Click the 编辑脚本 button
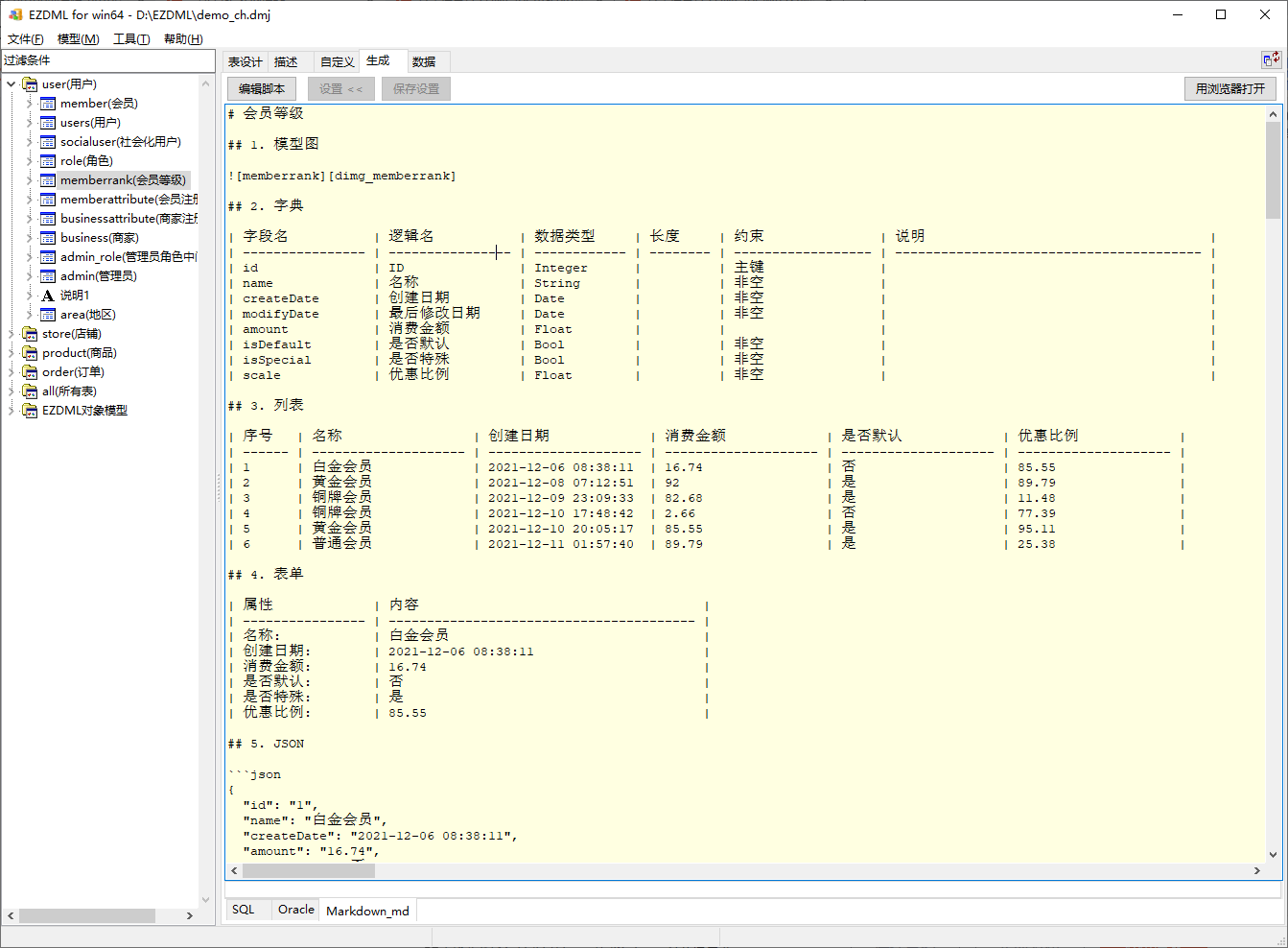The height and width of the screenshot is (948, 1288). click(262, 89)
